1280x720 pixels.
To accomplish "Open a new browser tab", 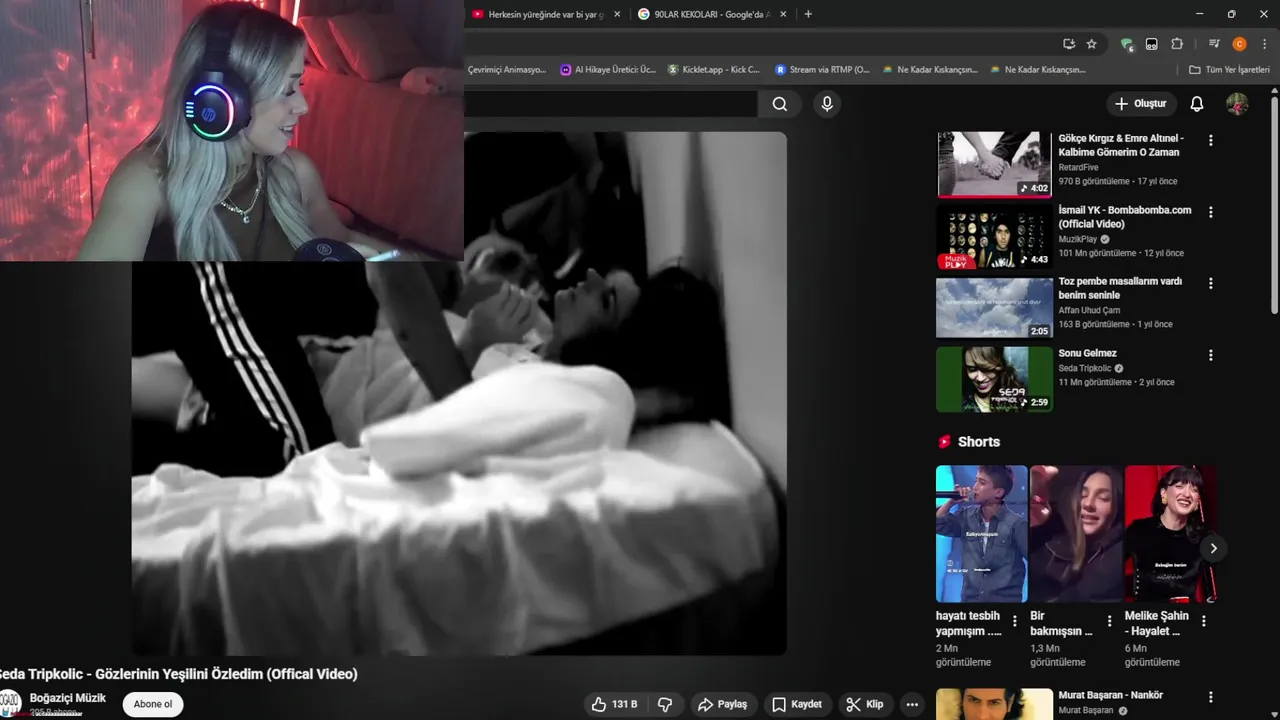I will (808, 14).
